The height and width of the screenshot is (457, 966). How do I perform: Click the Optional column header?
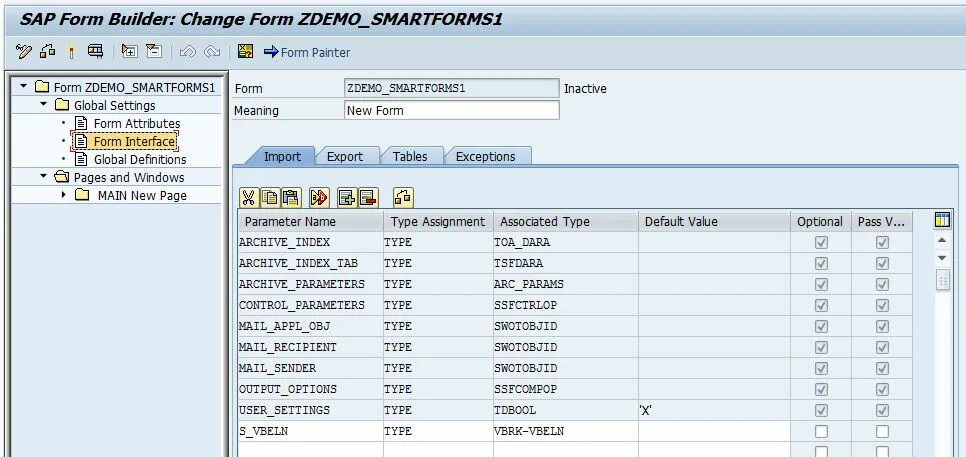(821, 222)
